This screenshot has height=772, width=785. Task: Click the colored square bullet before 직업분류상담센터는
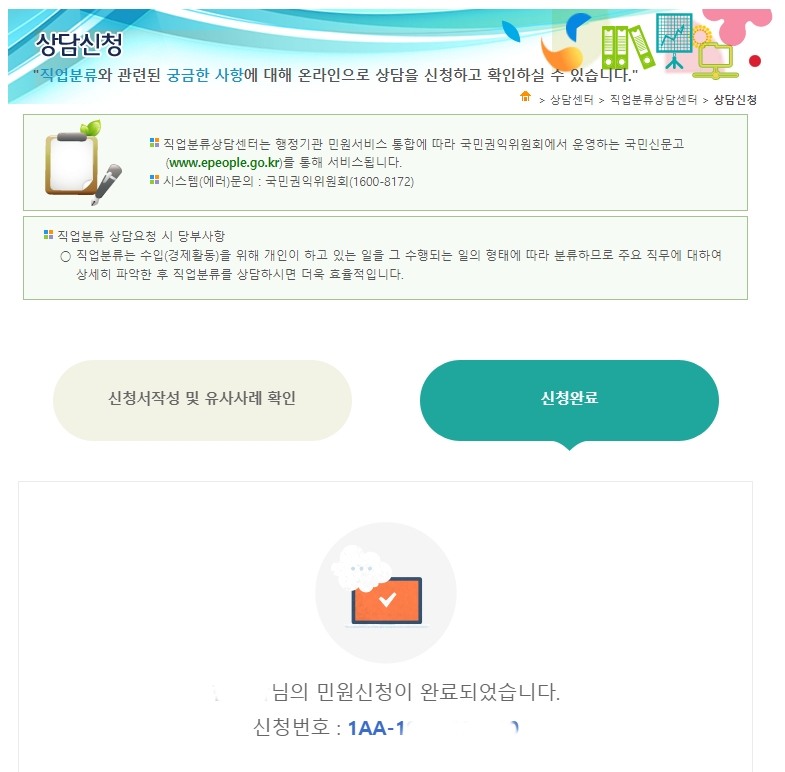pyautogui.click(x=154, y=143)
